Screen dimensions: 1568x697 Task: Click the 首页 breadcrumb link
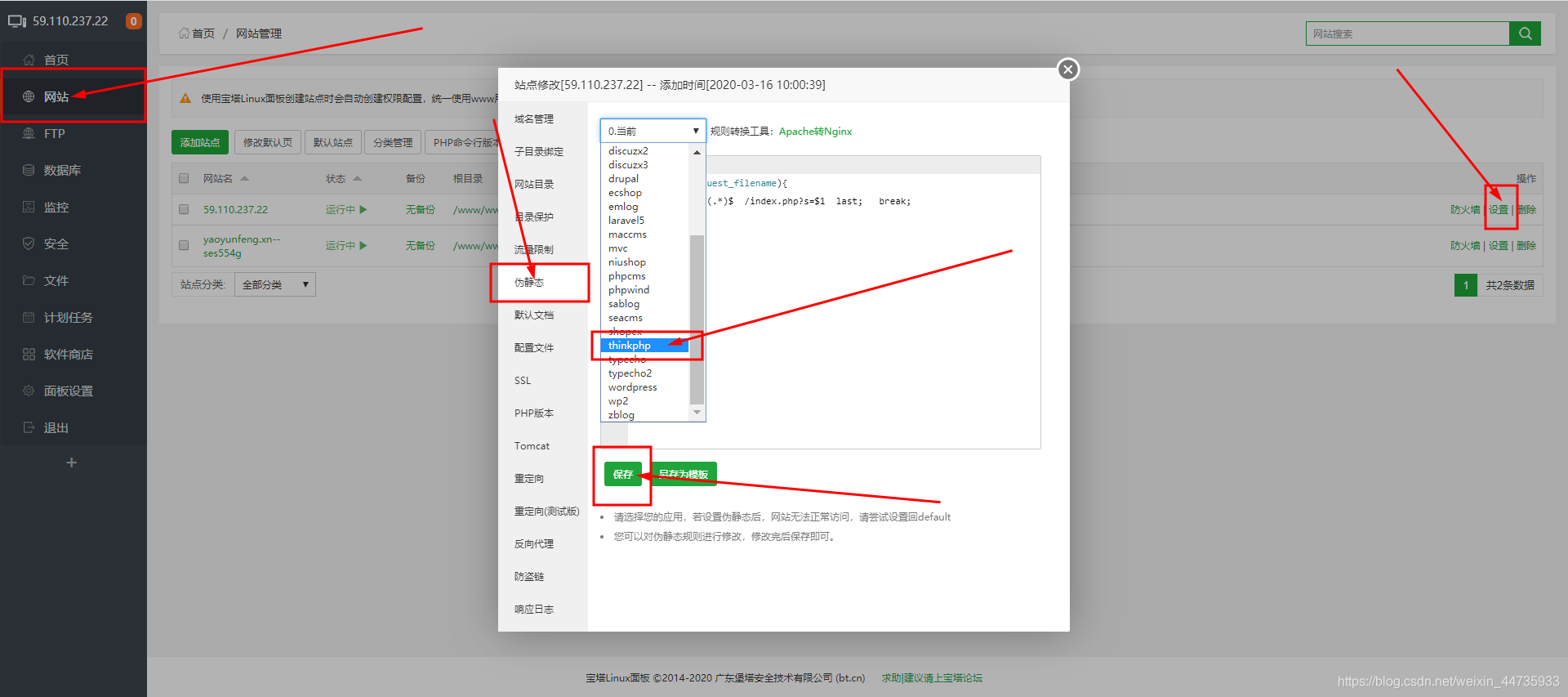coord(197,34)
